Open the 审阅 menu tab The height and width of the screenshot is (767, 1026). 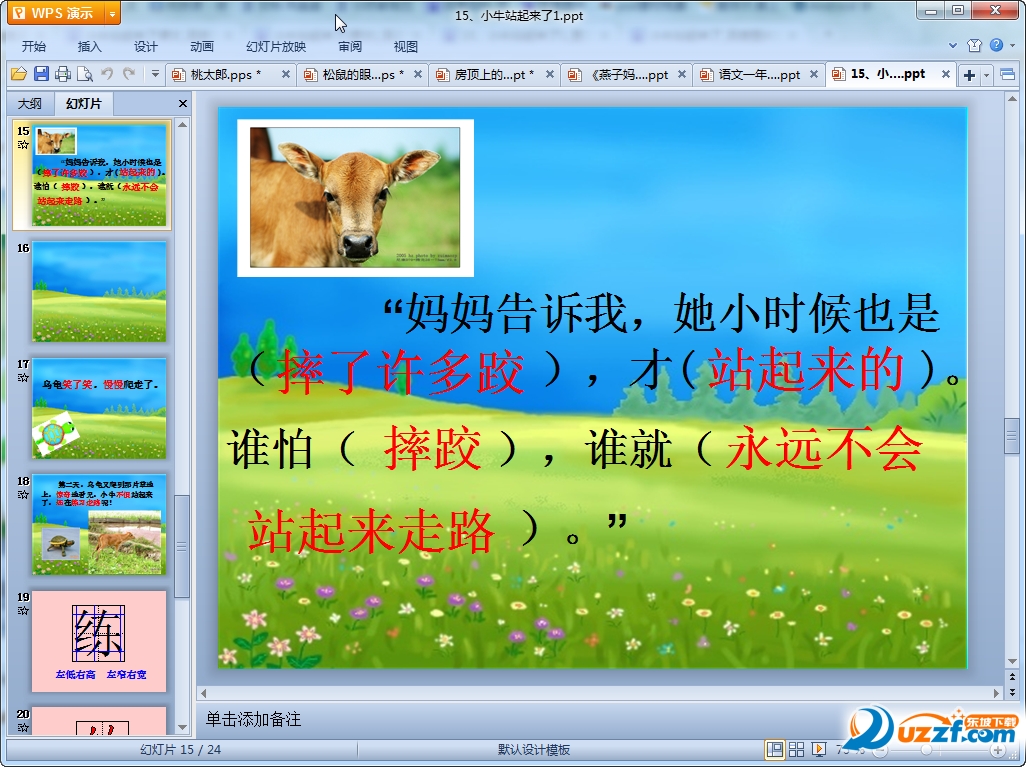[350, 46]
